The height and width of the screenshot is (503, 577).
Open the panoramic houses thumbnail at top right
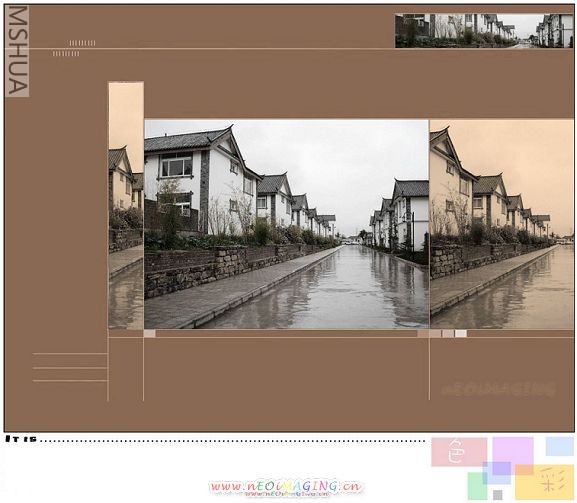coord(484,31)
